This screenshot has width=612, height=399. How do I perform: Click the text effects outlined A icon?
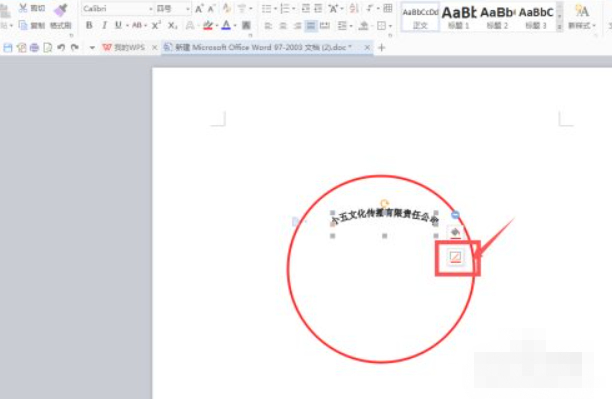(x=190, y=26)
